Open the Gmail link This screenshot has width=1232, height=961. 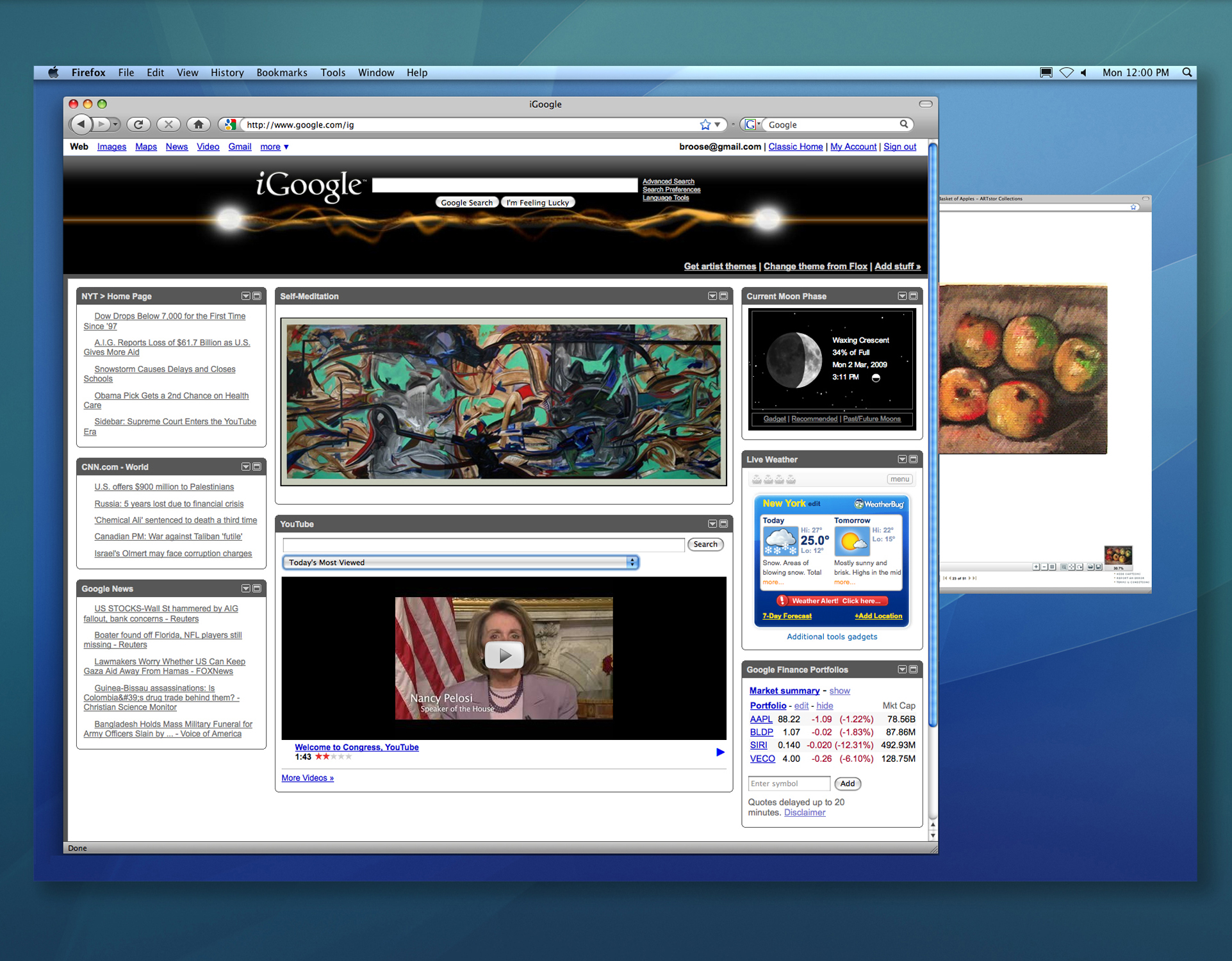coord(240,147)
